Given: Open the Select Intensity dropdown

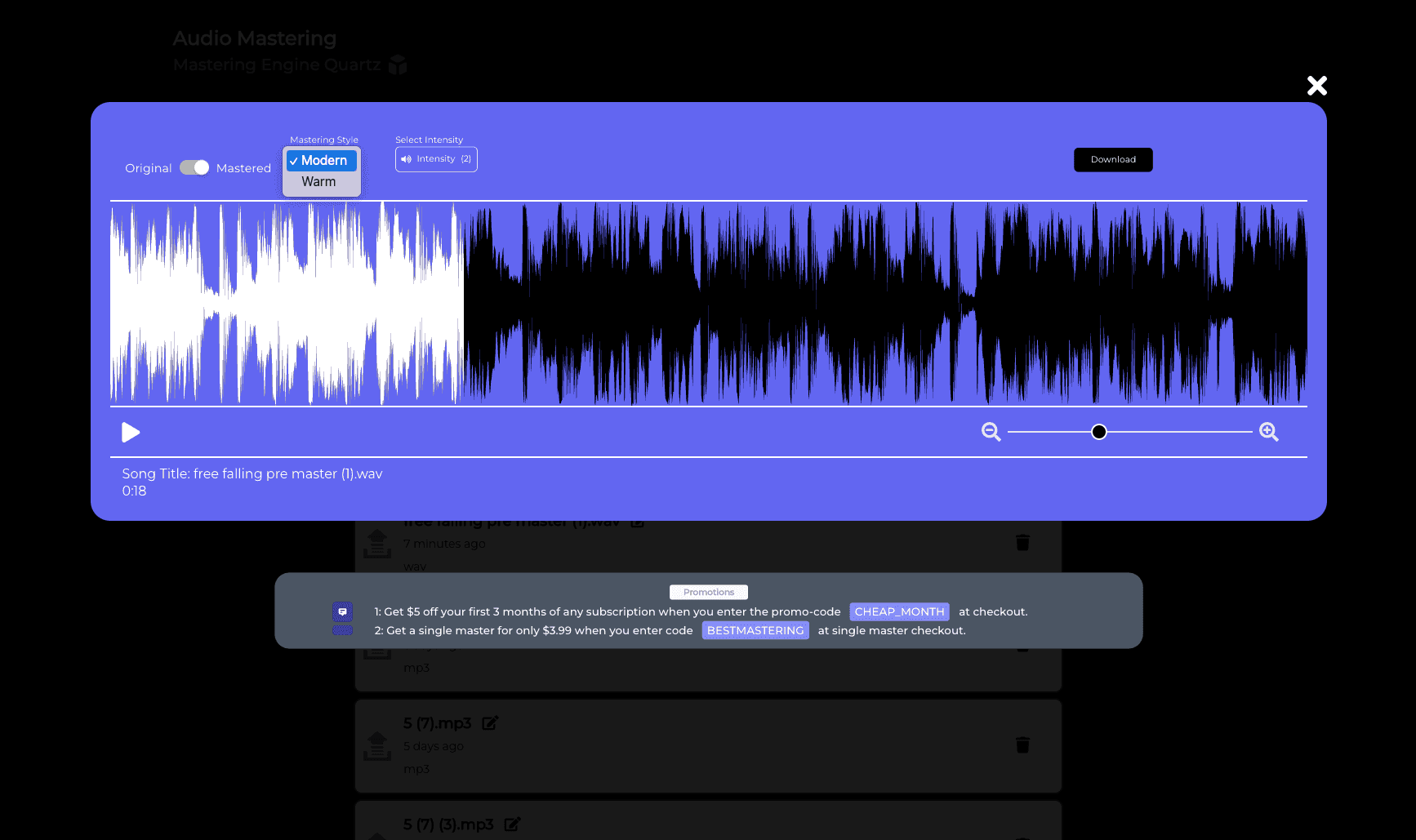Looking at the screenshot, I should click(436, 159).
